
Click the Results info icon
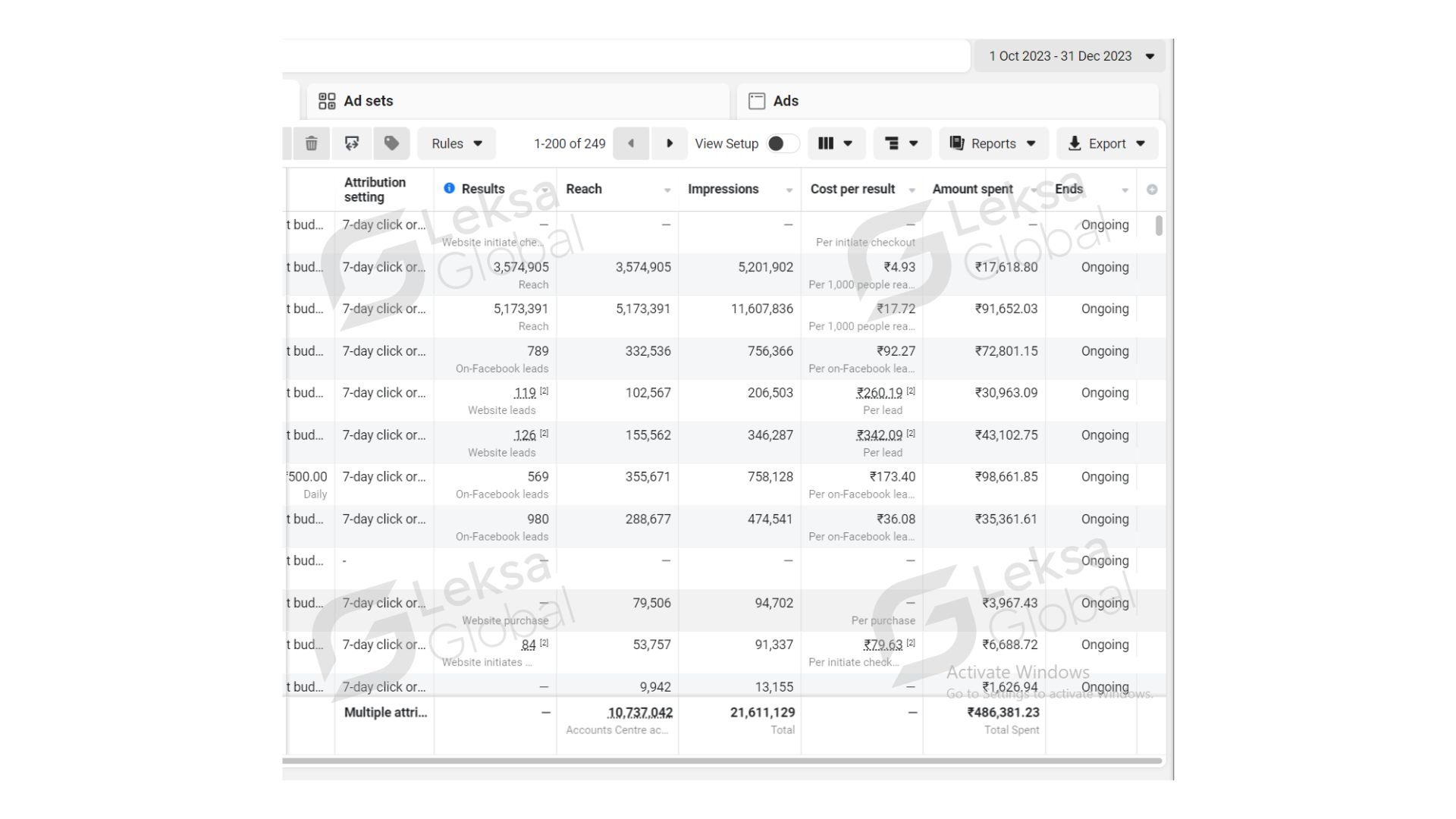(x=449, y=188)
